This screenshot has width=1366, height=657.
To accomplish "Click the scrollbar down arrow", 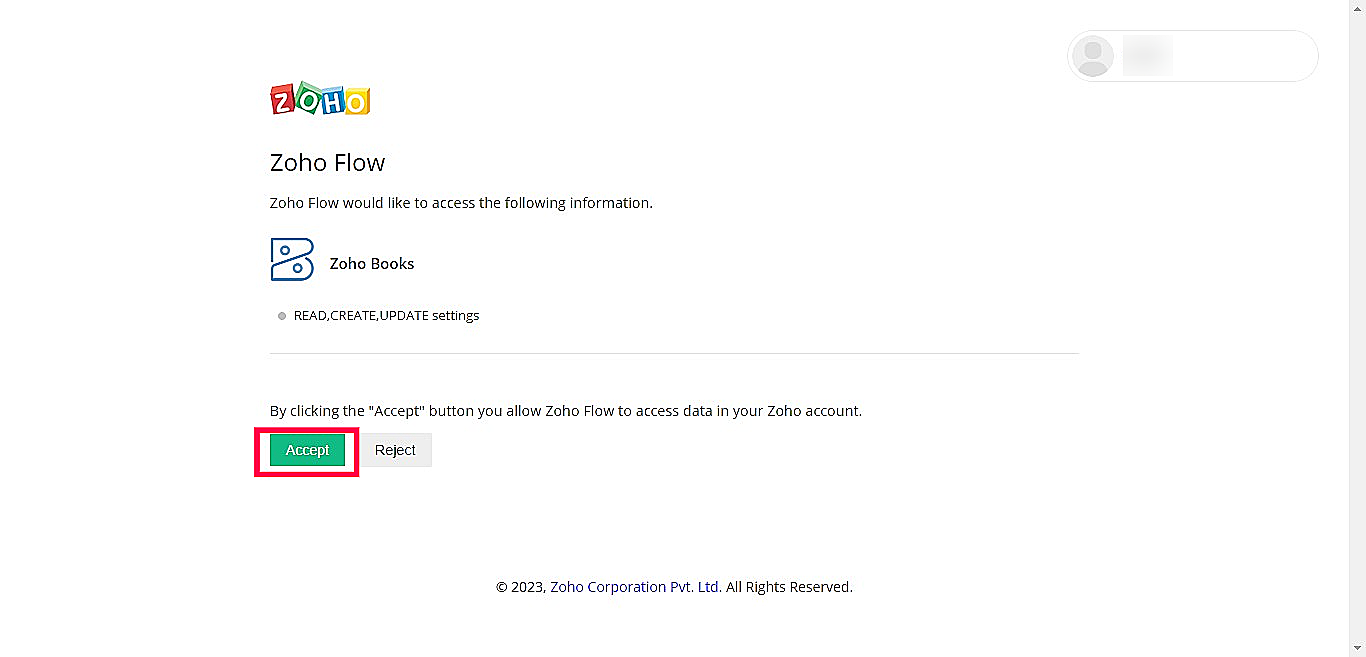I will (x=1357, y=649).
